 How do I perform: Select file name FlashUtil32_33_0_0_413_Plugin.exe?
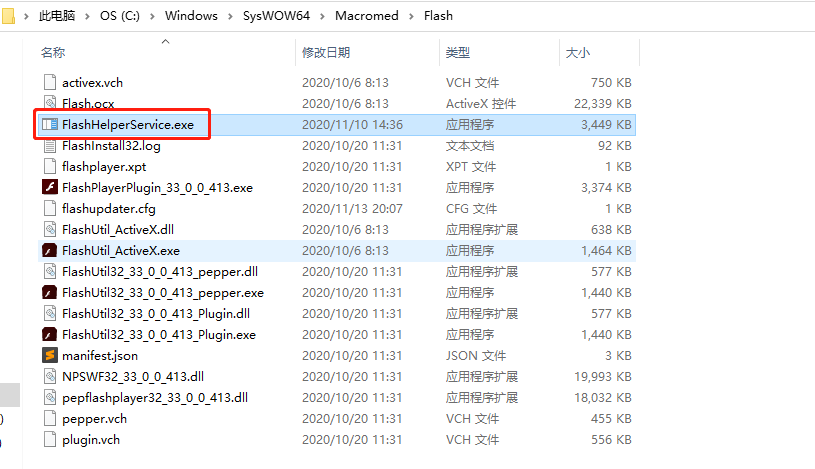159,335
